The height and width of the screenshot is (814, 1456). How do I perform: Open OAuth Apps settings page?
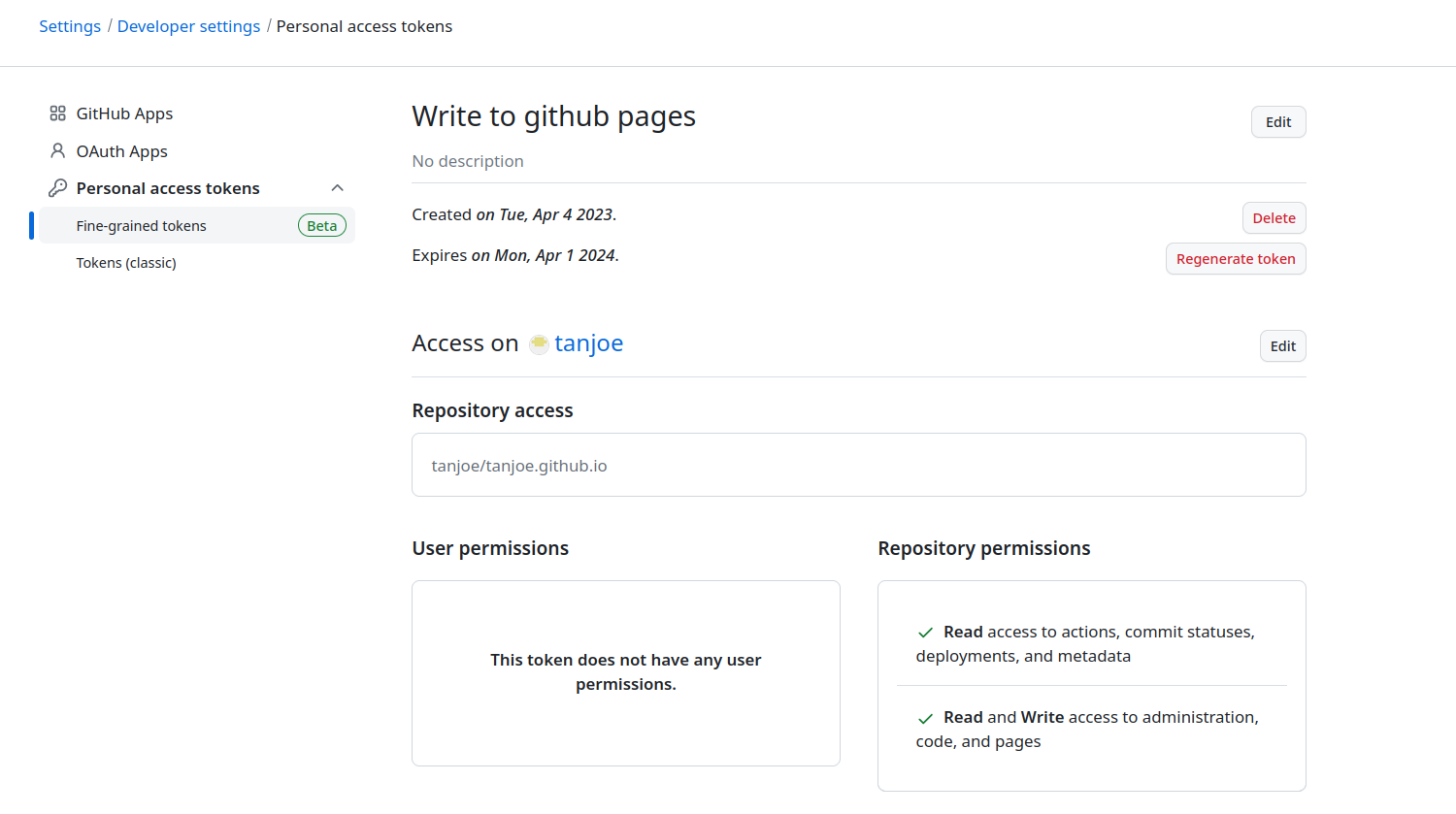121,151
